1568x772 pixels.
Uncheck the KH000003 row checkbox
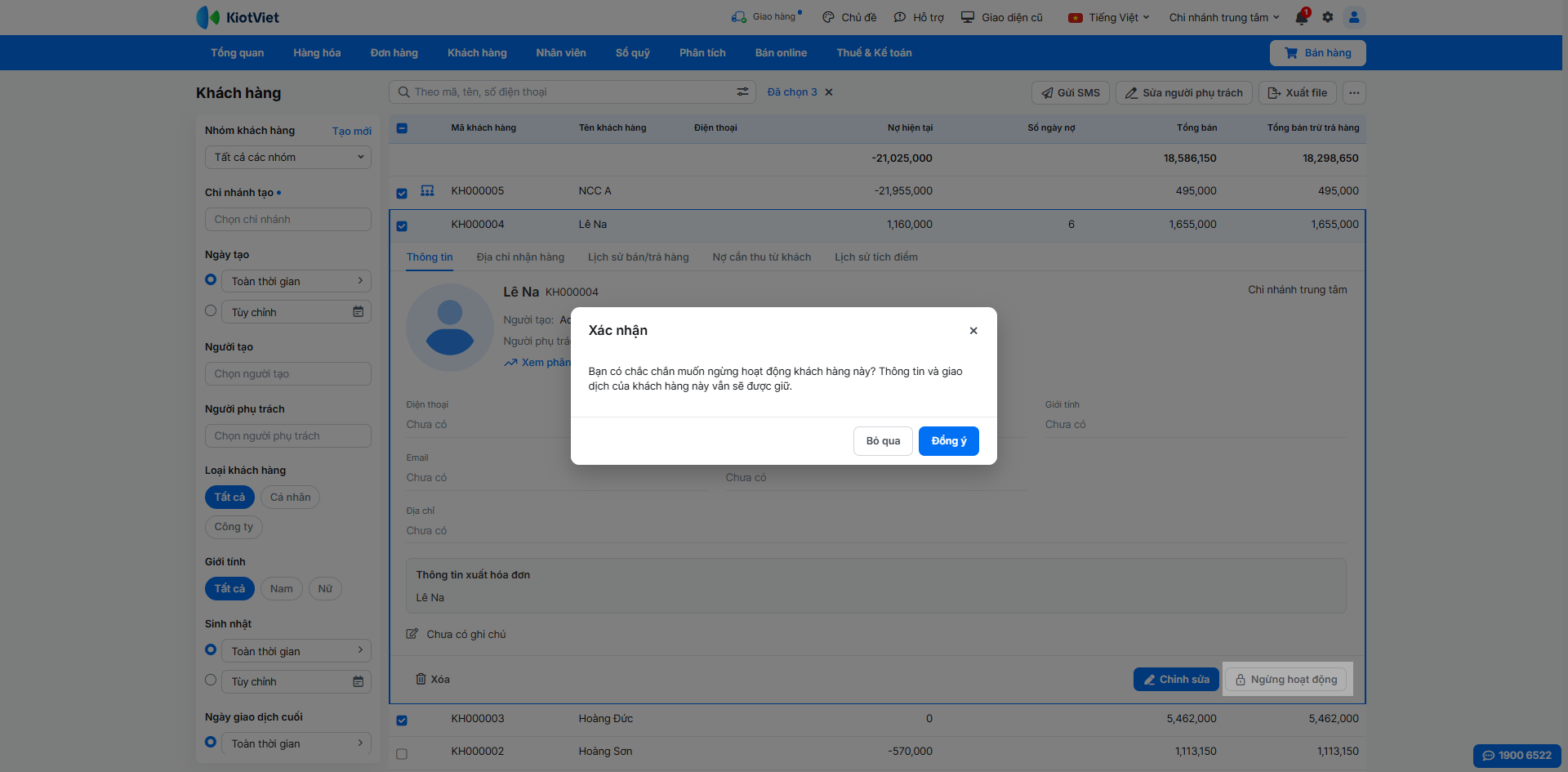402,721
